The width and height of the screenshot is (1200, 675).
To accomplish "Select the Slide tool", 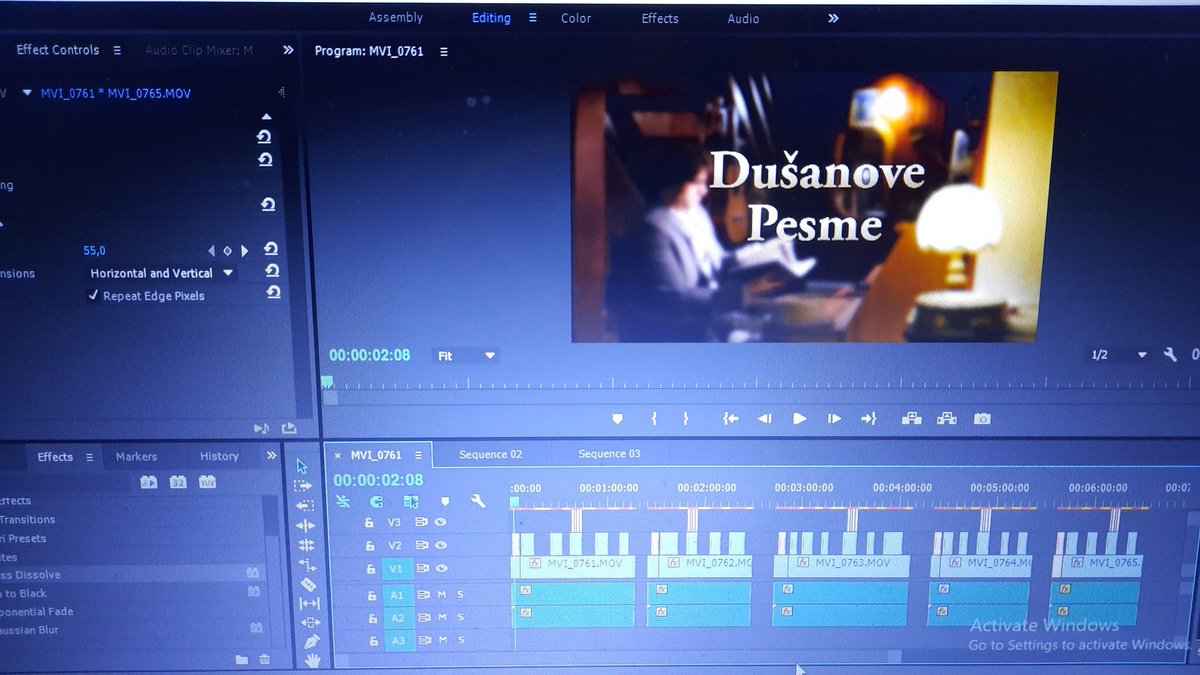I will point(310,622).
